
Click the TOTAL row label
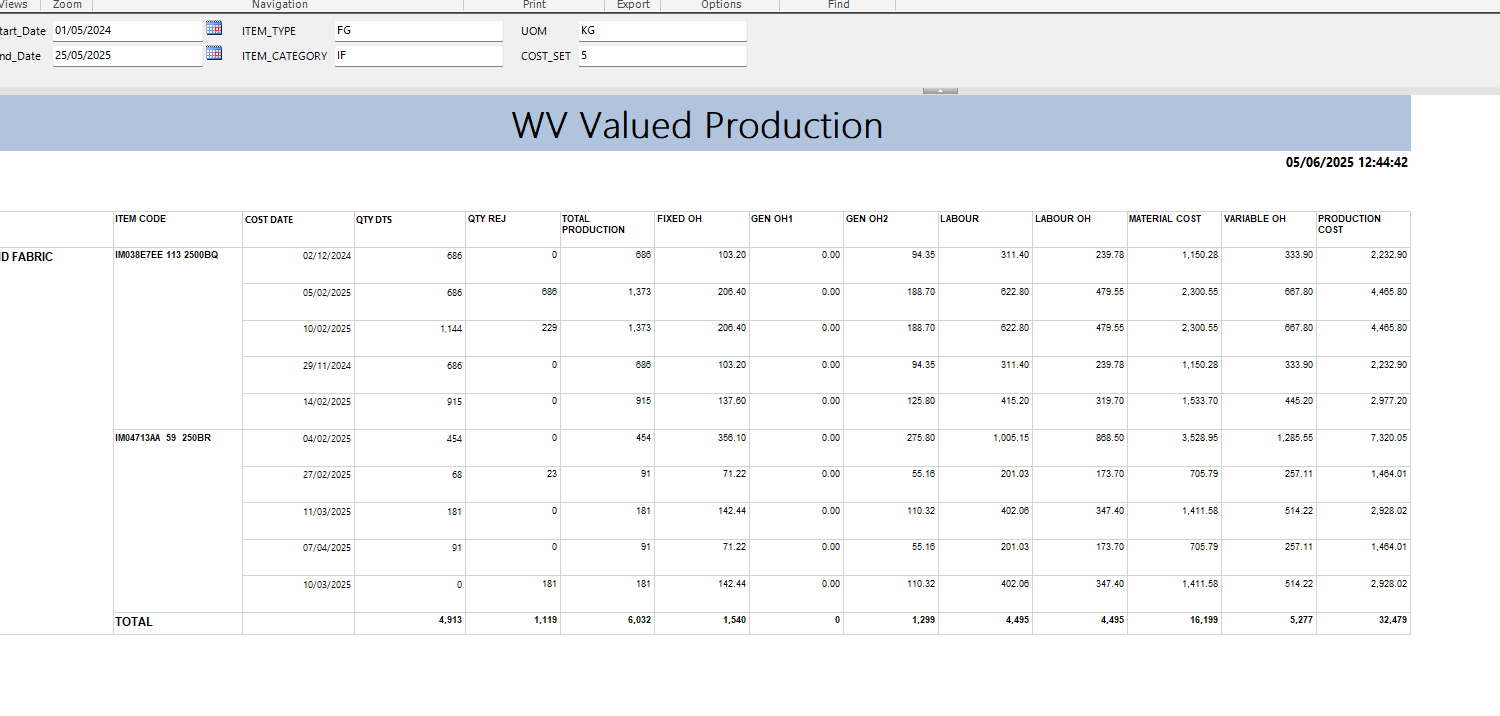(134, 622)
